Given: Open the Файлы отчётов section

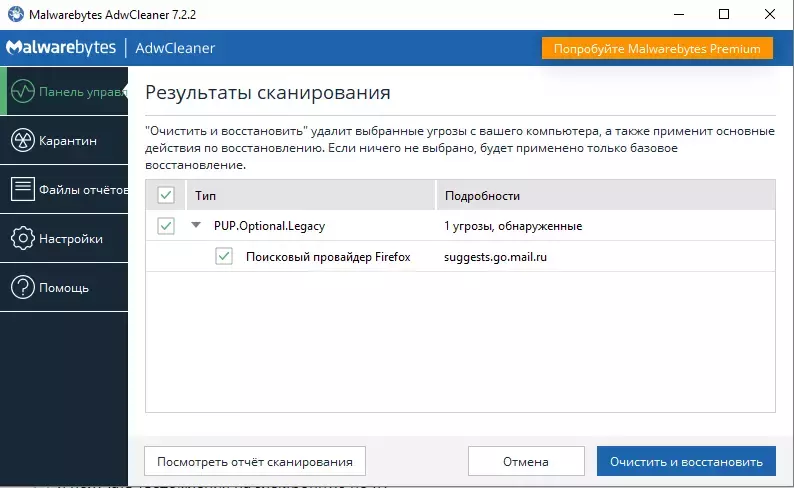Looking at the screenshot, I should click(x=64, y=189).
